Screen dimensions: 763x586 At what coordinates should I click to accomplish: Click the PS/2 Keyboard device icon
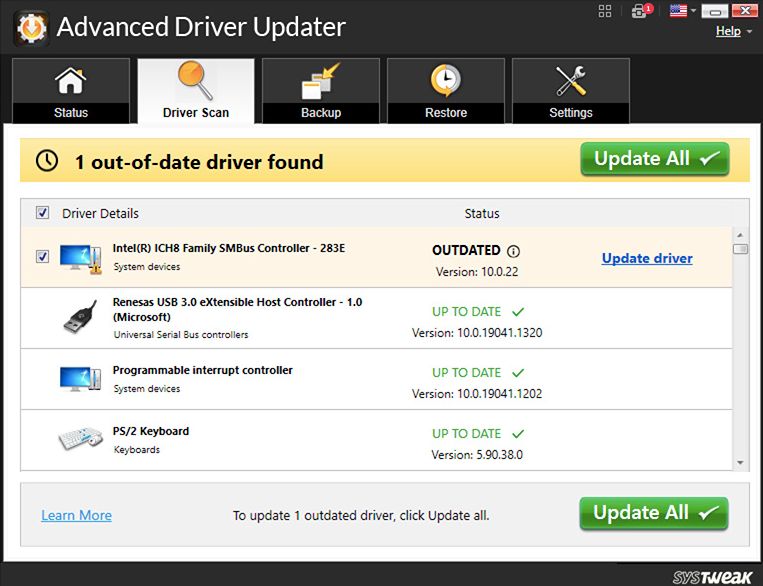pyautogui.click(x=81, y=438)
